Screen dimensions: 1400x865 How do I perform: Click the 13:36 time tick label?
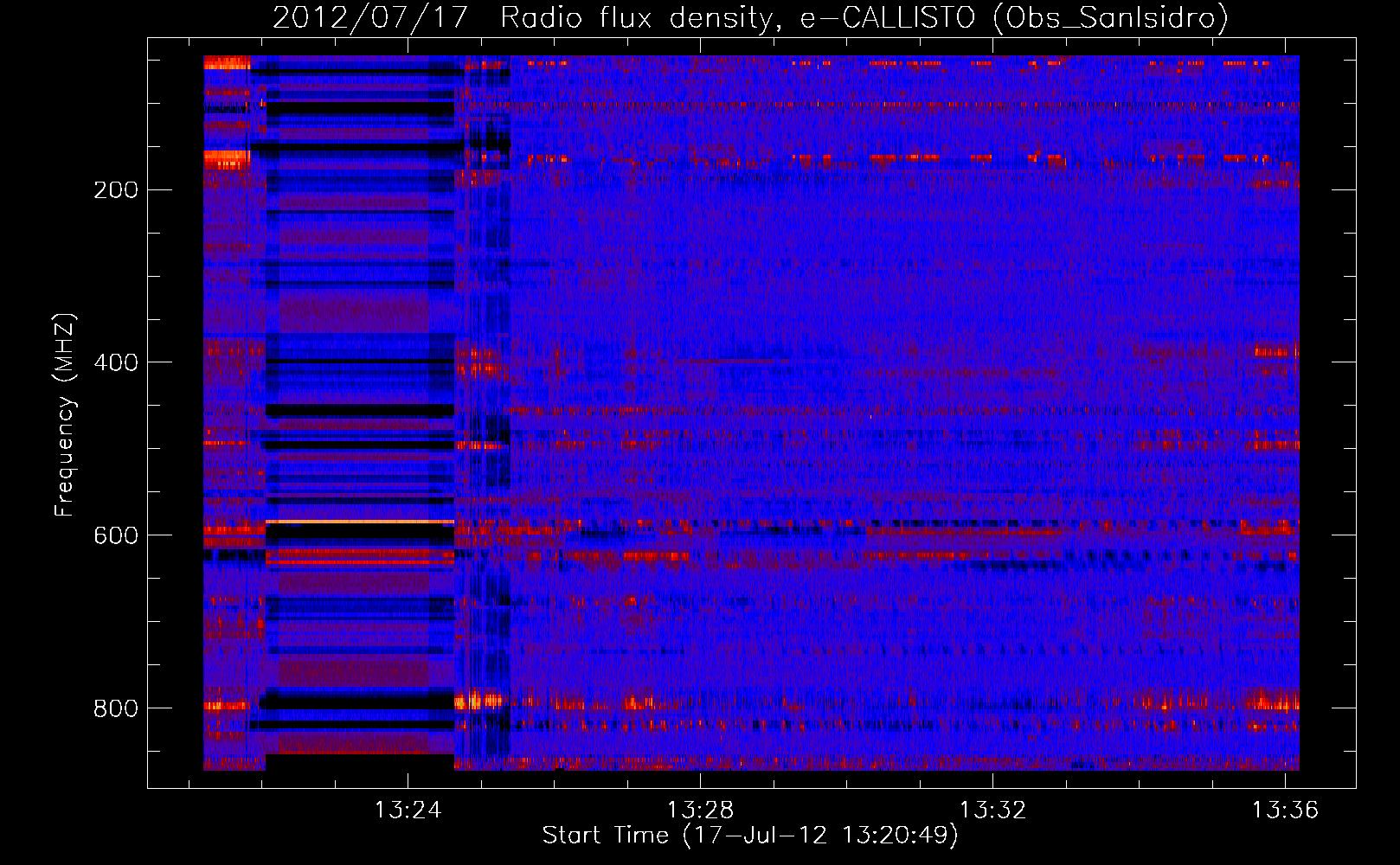coord(1285,810)
